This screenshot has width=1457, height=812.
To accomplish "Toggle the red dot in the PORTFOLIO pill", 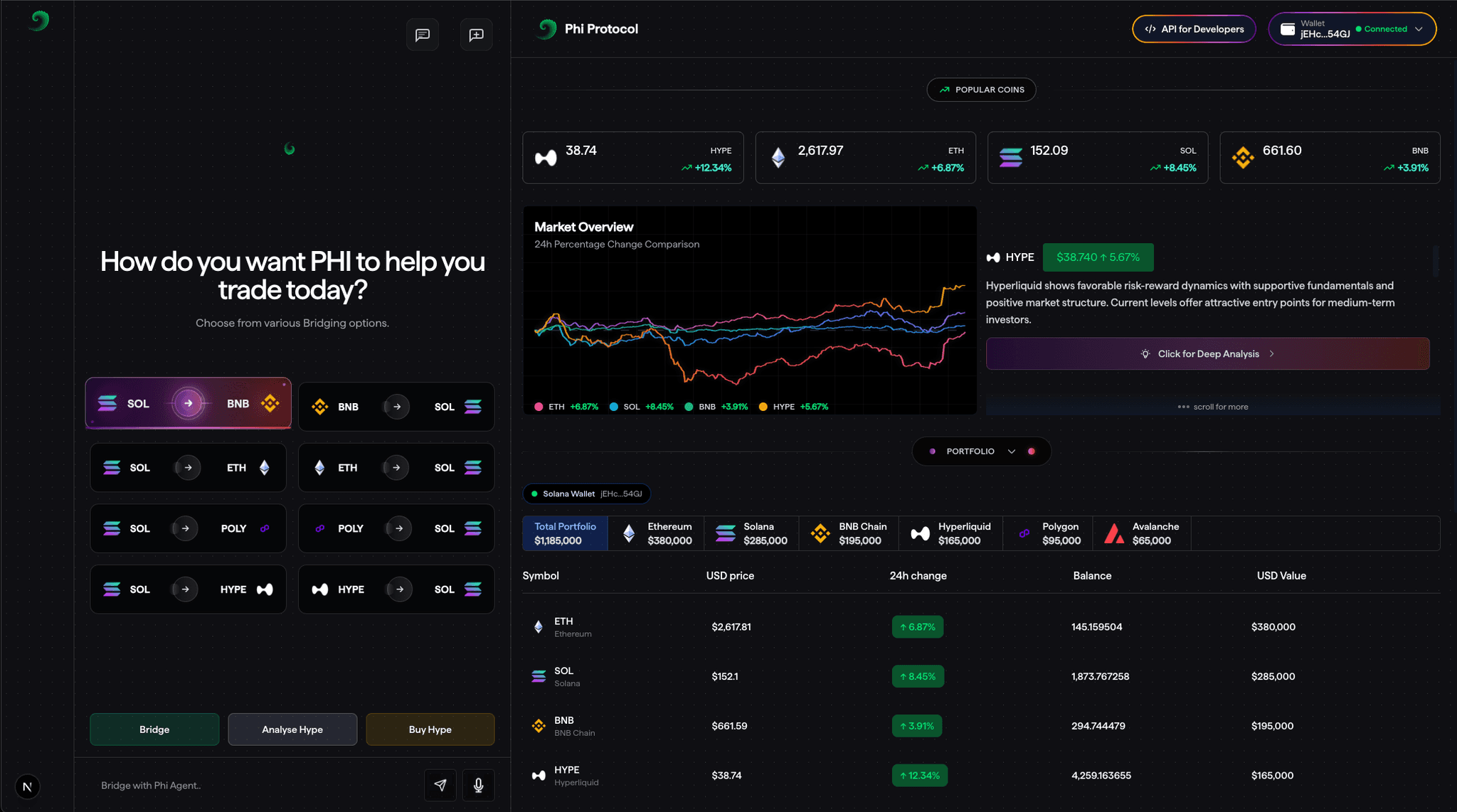I will [1032, 451].
